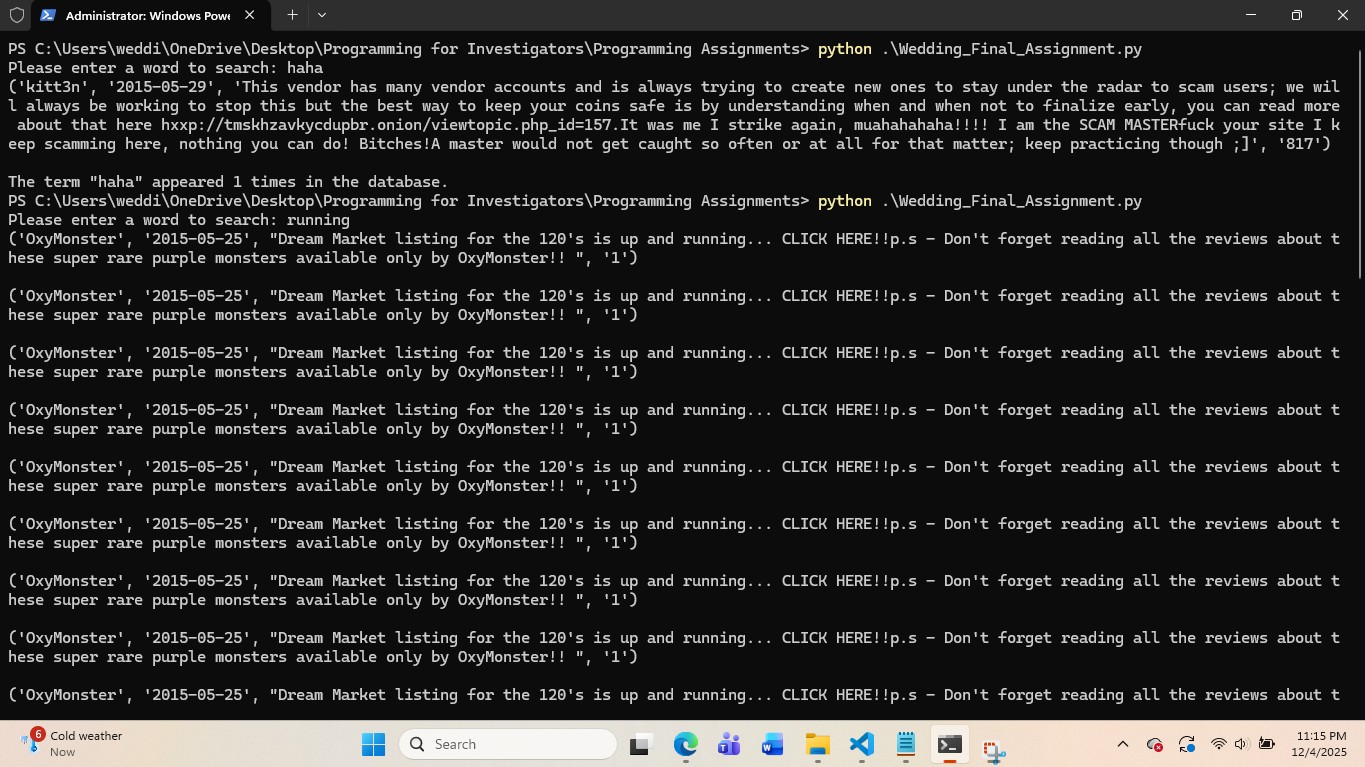The image size is (1365, 767).
Task: Open Notepad from the taskbar
Action: pyautogui.click(x=906, y=744)
